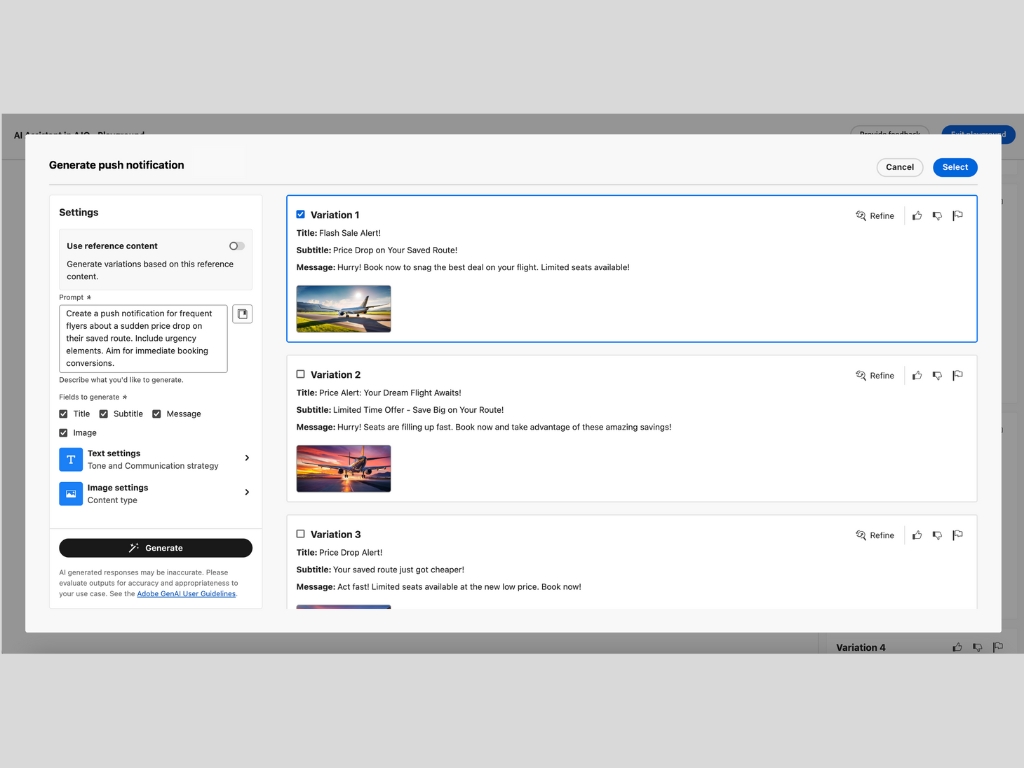1024x768 pixels.
Task: Toggle the Use reference content switch
Action: (x=236, y=246)
